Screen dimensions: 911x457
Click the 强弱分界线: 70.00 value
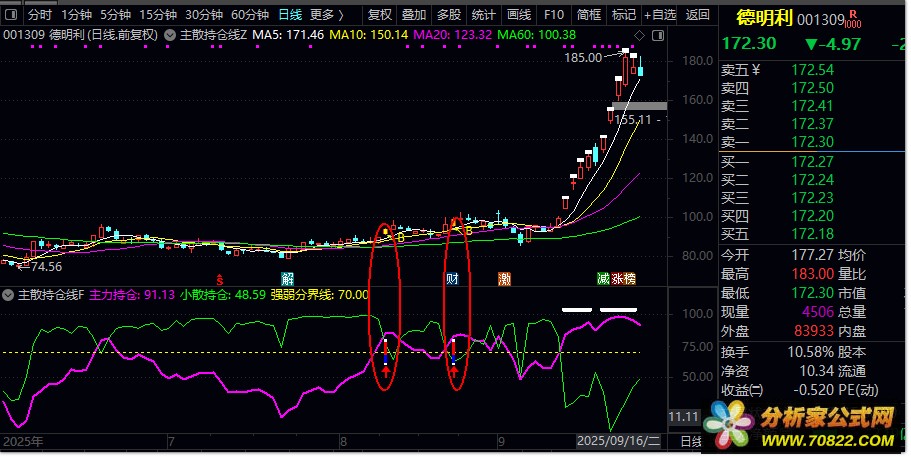(x=320, y=295)
